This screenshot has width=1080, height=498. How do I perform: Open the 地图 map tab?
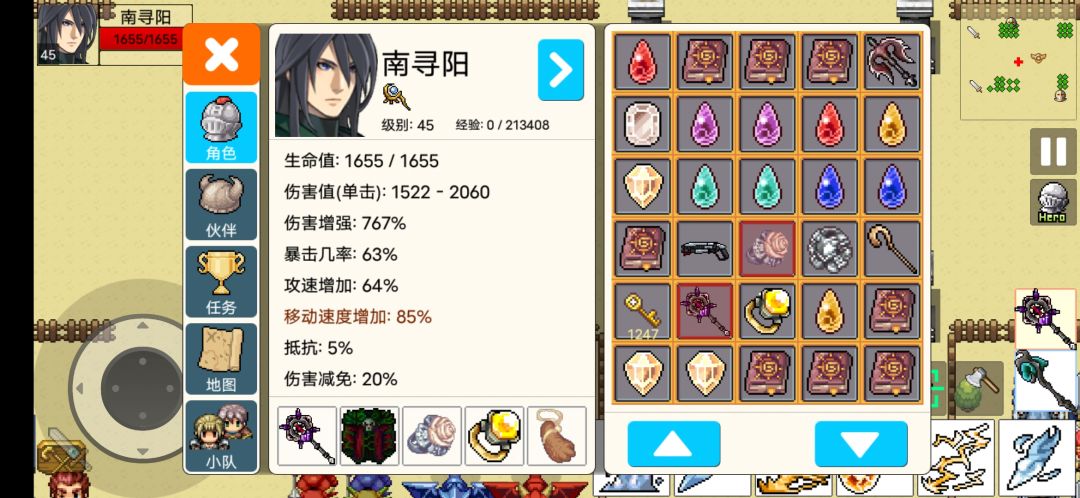coord(221,359)
